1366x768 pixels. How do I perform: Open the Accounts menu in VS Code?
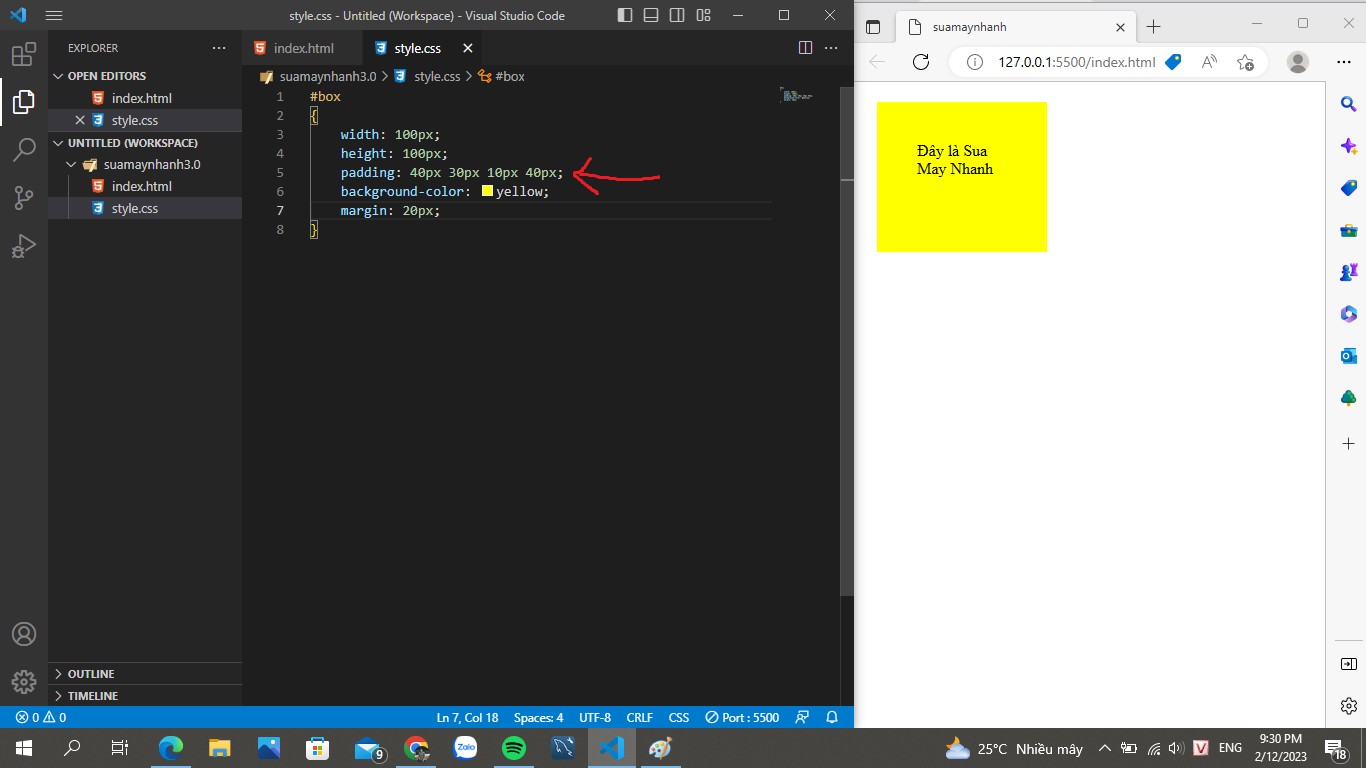(24, 634)
